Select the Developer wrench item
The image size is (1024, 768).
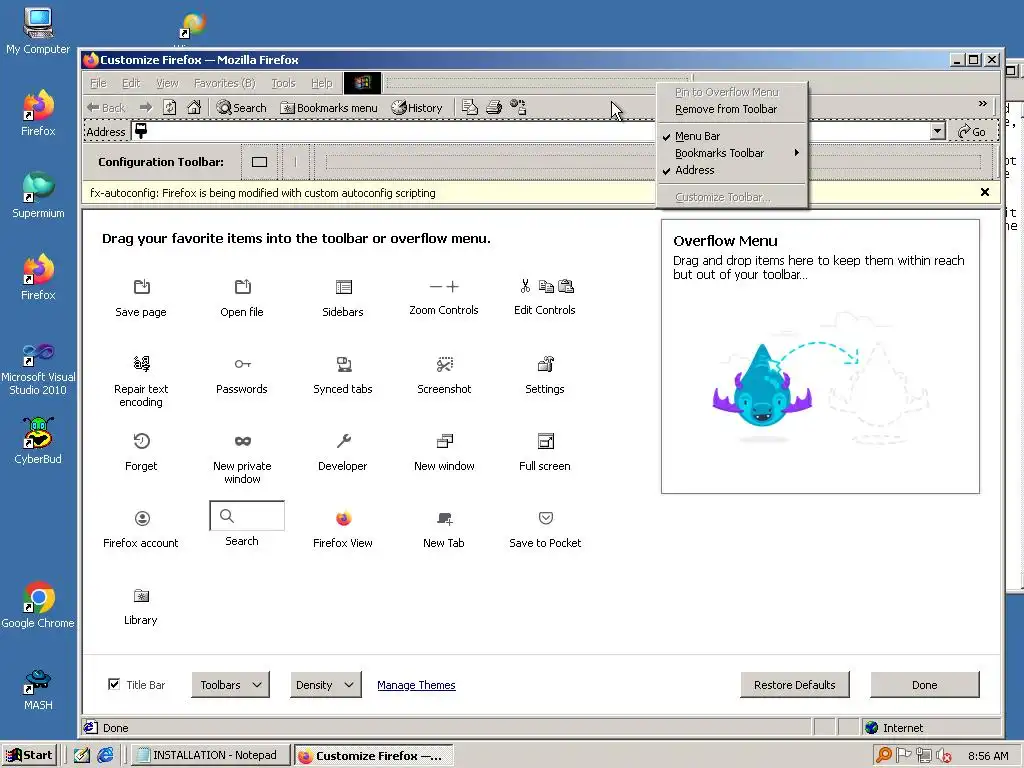click(343, 452)
